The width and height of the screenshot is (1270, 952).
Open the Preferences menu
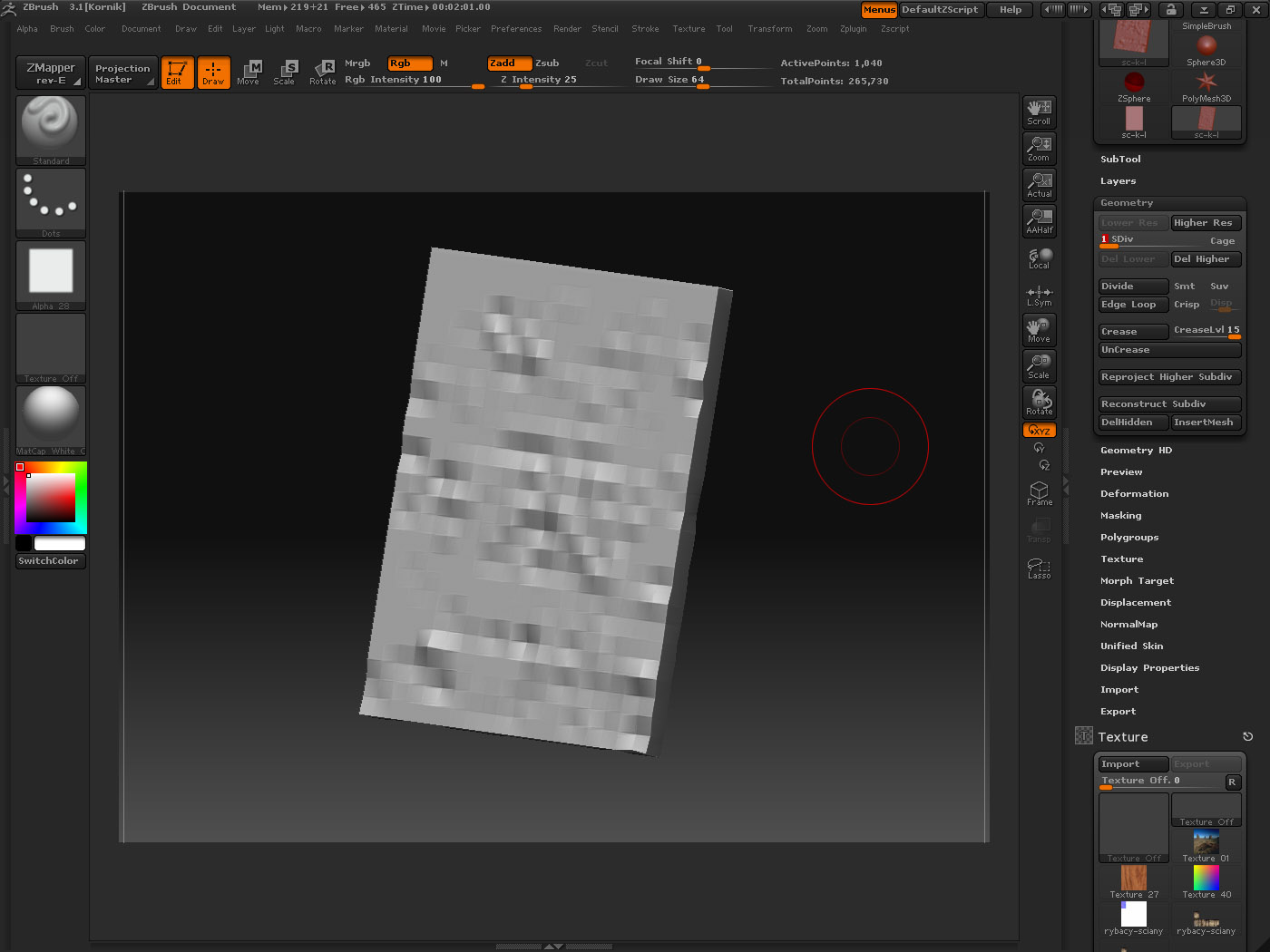[x=515, y=29]
